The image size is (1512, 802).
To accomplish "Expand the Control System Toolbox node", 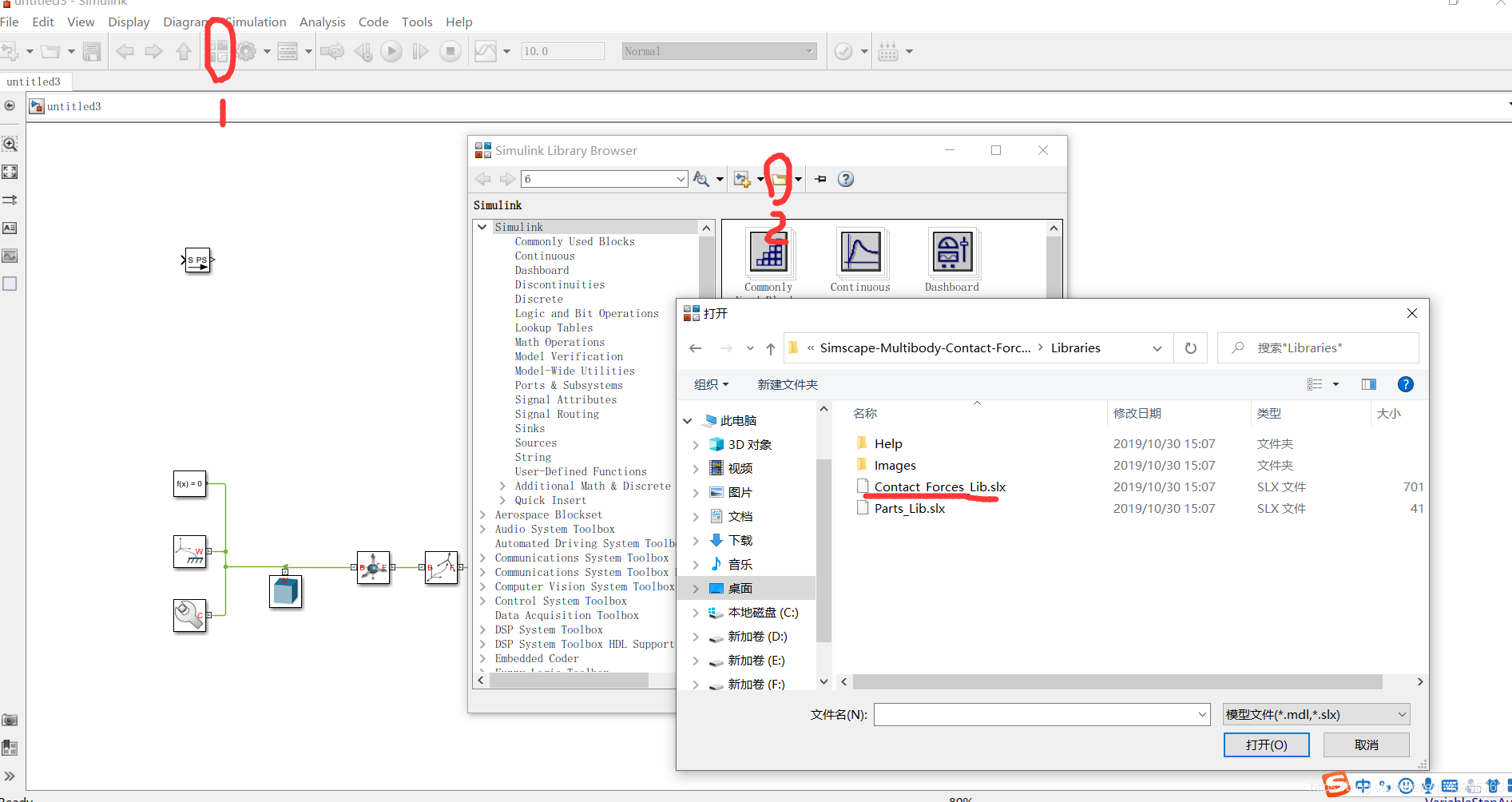I will point(482,601).
